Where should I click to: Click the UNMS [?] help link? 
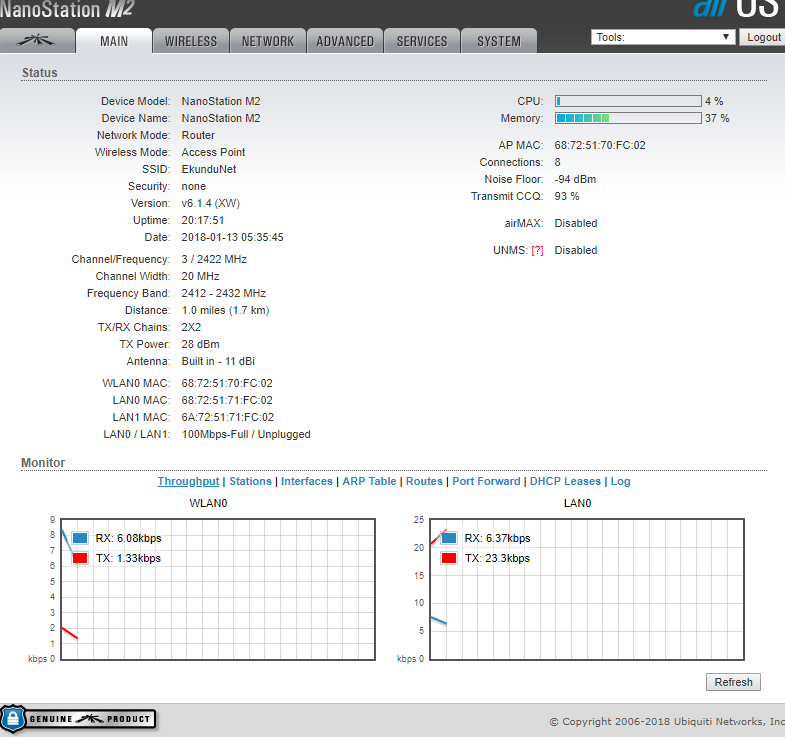tap(537, 250)
